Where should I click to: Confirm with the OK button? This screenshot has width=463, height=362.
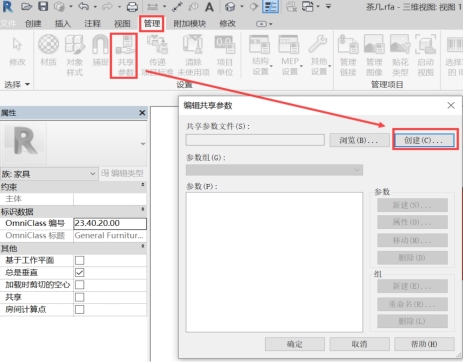click(x=295, y=344)
